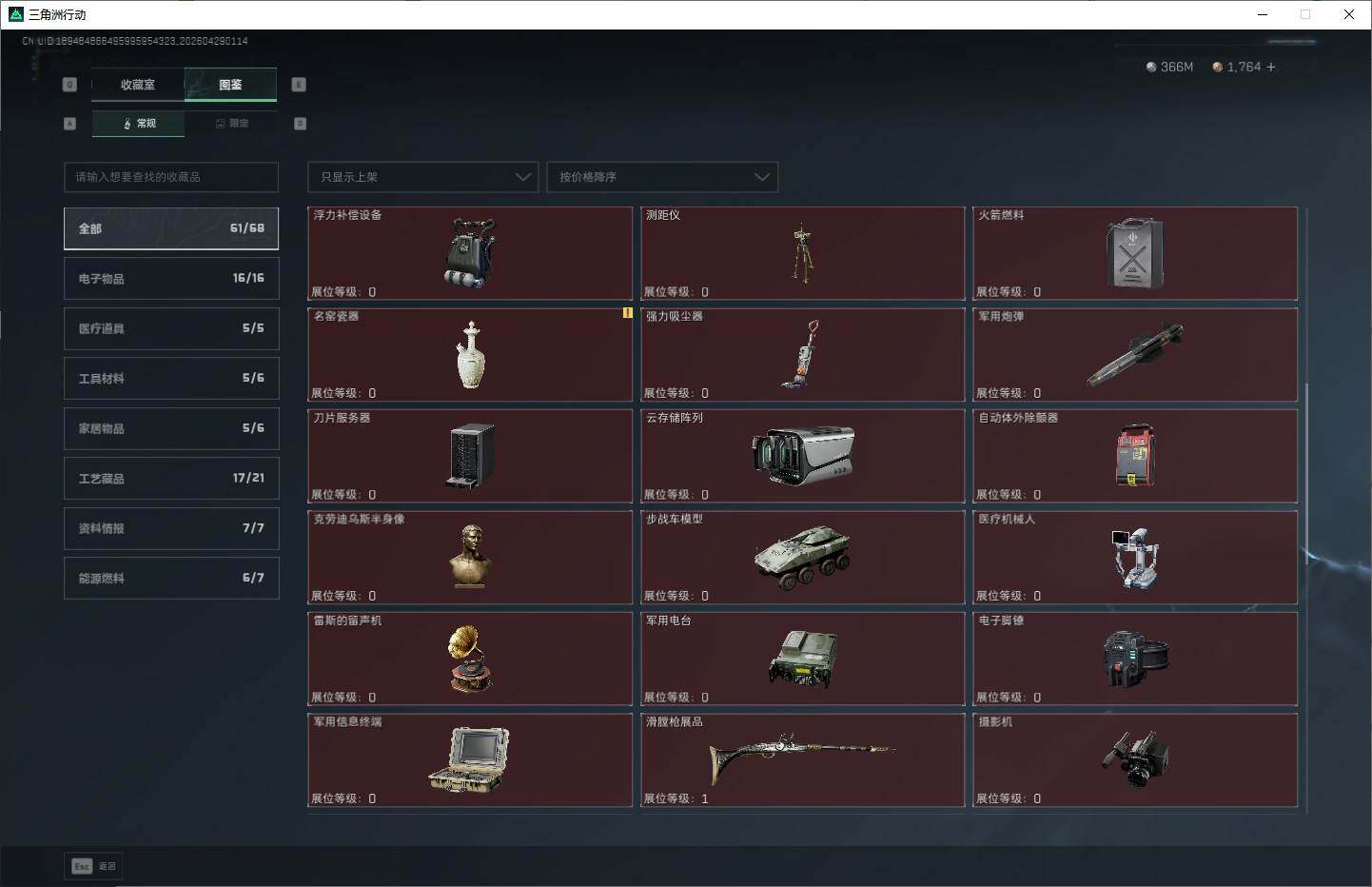Select the 名窑瓷器 porcelain vase item
1372x887 pixels.
pos(470,355)
